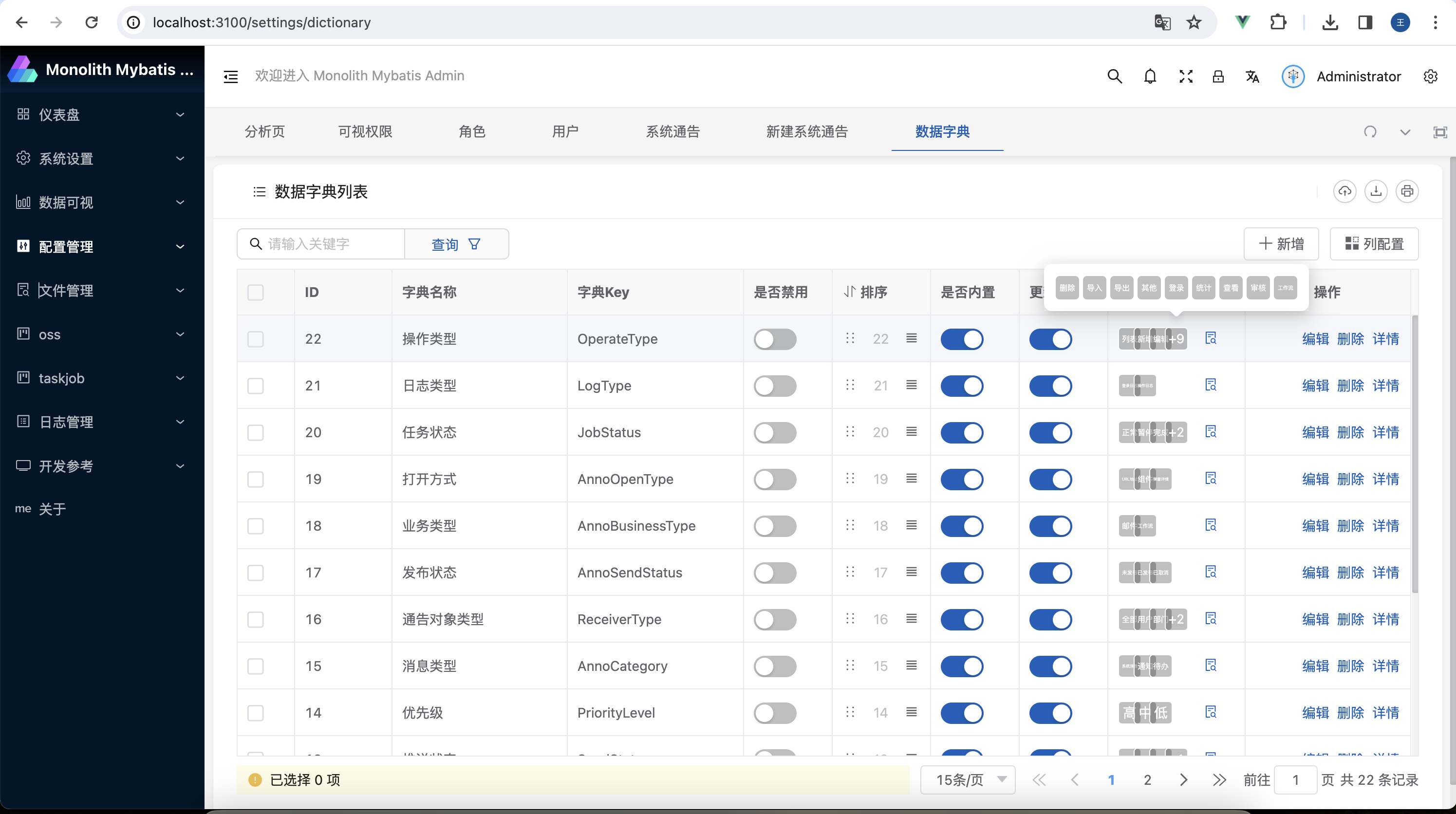Screen dimensions: 1456x814
Task: Toggle 是否禁用 switch for JobStatus row
Action: tap(775, 432)
